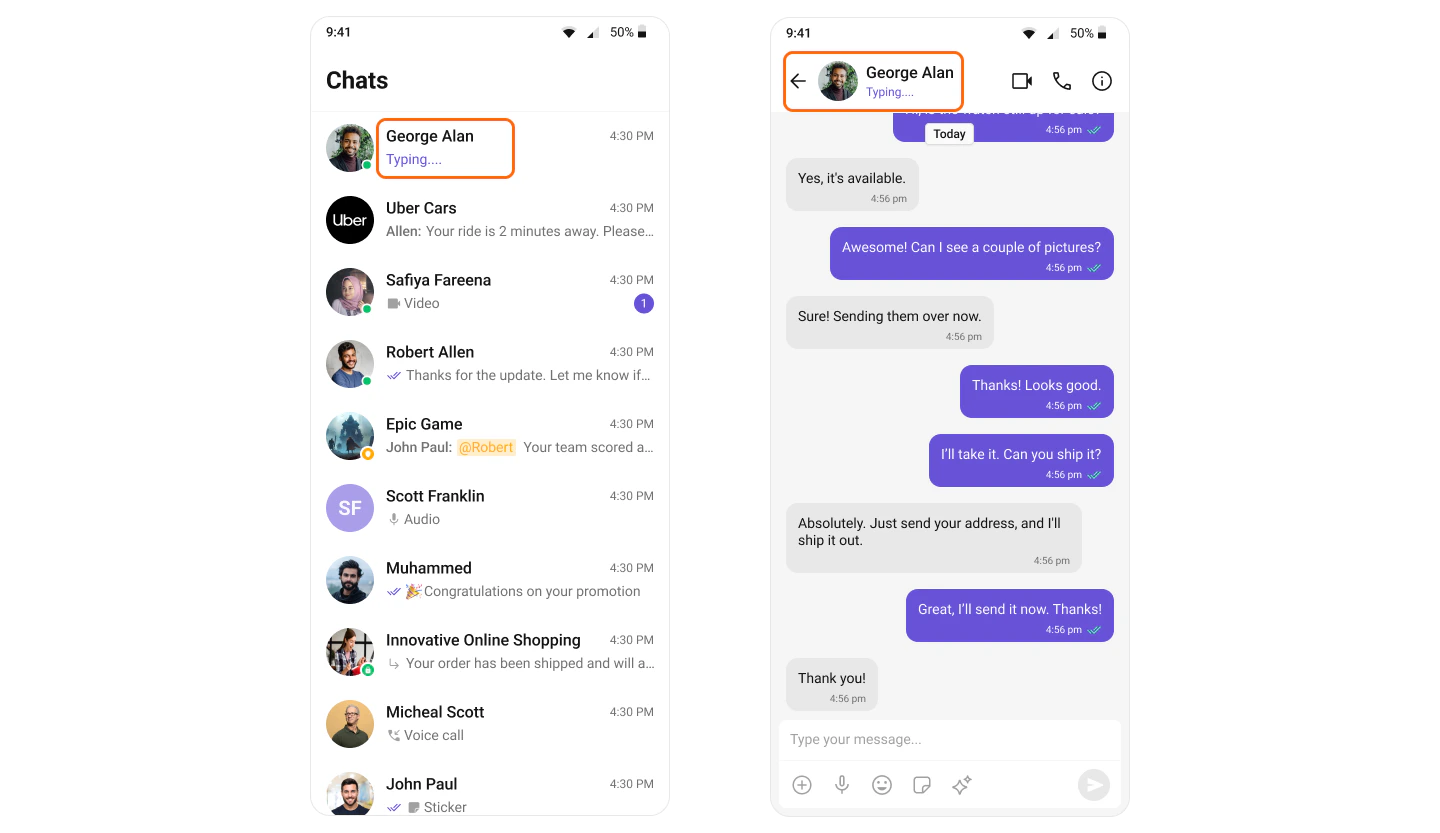The height and width of the screenshot is (833, 1440).
Task: Tap the @Robert mention in Epic Game
Action: tap(486, 447)
